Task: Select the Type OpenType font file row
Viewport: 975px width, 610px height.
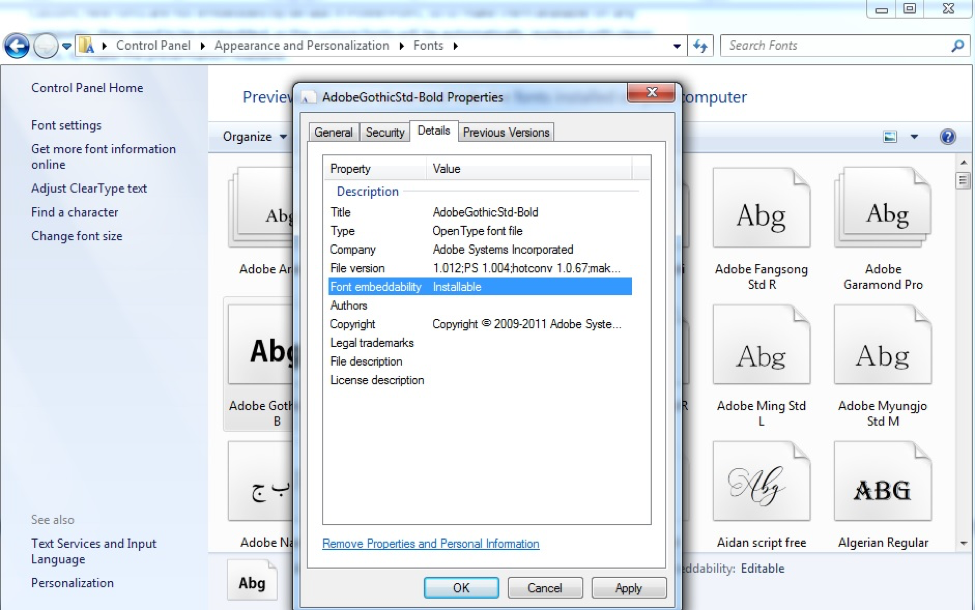Action: point(480,231)
